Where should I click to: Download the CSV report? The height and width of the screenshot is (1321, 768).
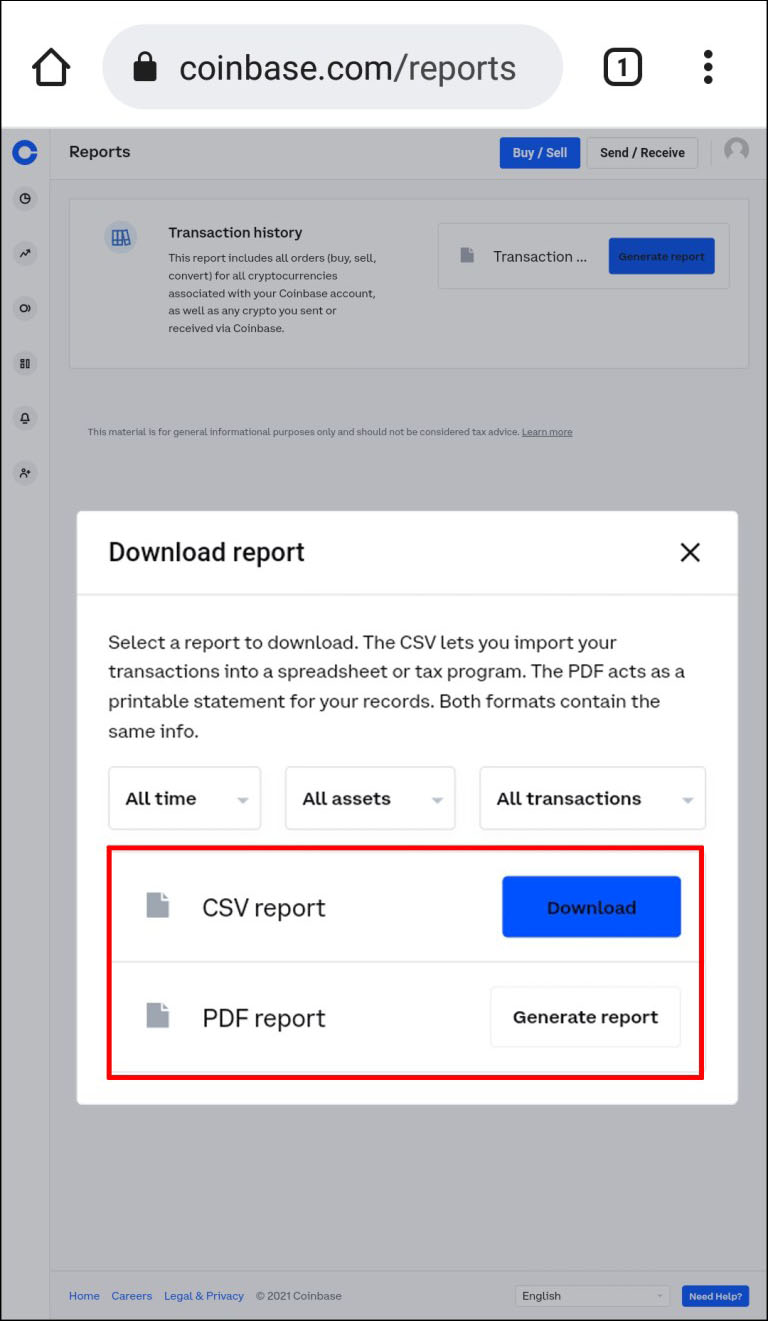tap(591, 907)
